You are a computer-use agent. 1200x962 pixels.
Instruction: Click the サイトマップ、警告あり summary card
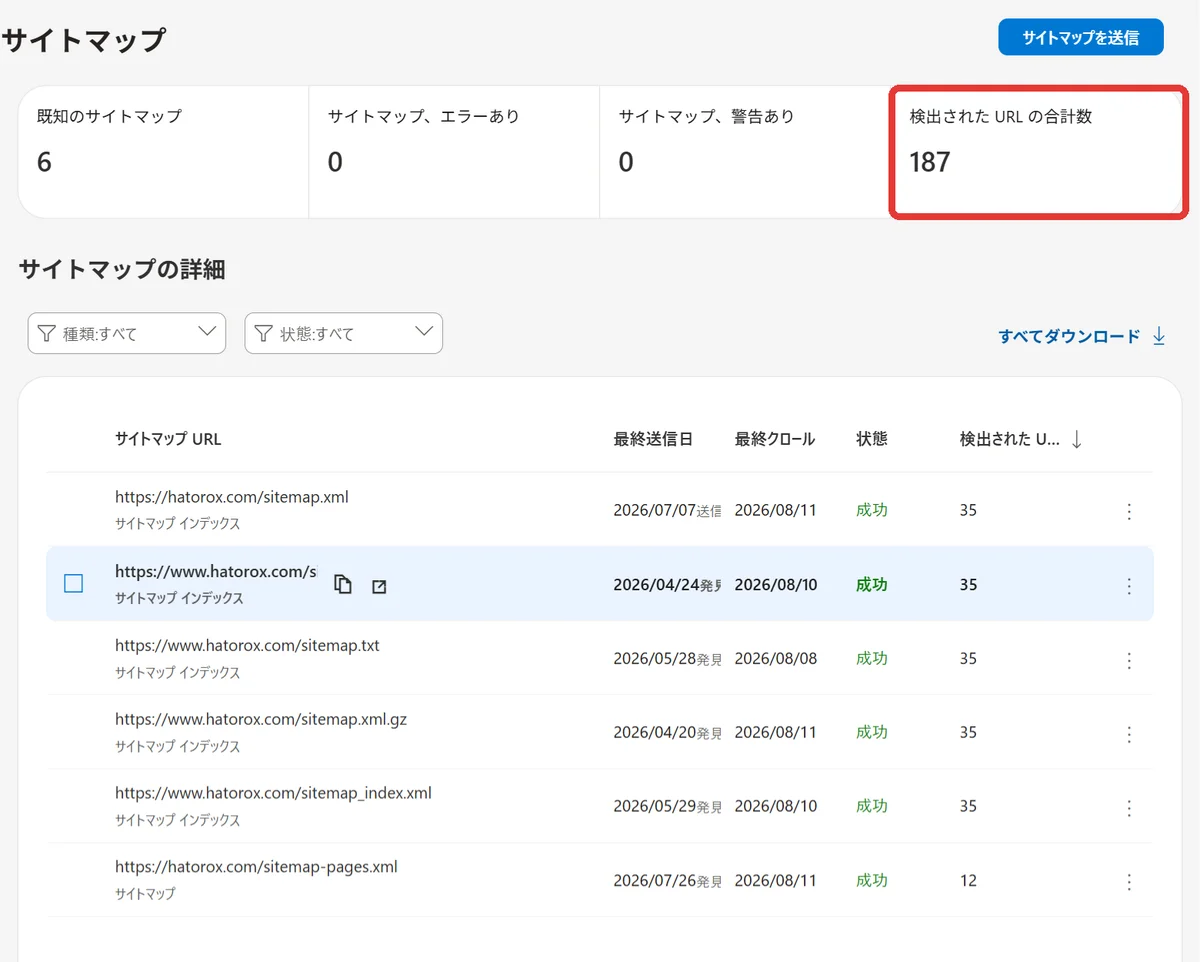[x=744, y=151]
